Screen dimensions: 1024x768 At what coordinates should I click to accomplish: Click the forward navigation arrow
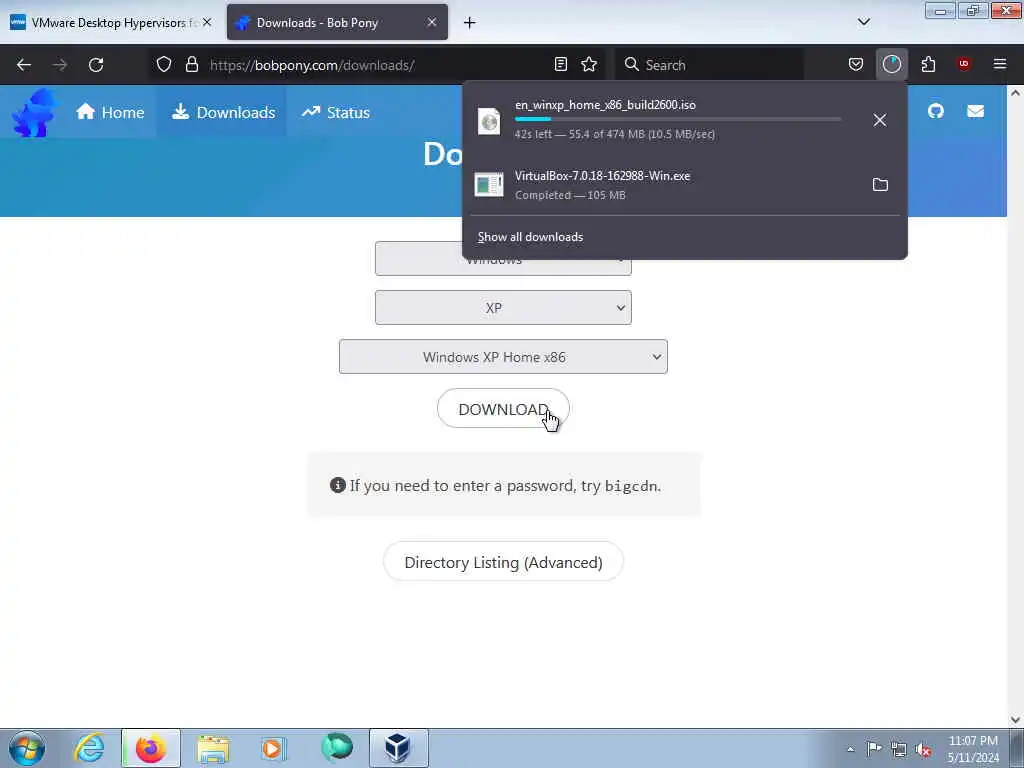59,65
